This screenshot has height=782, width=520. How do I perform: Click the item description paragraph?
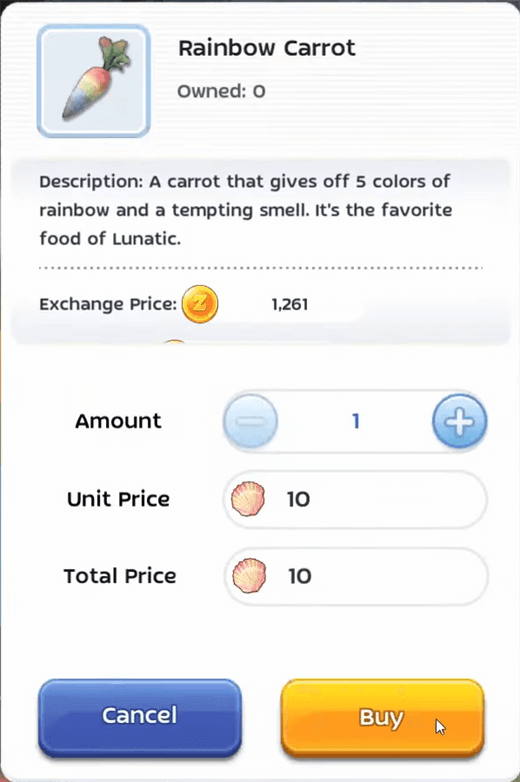(x=246, y=210)
